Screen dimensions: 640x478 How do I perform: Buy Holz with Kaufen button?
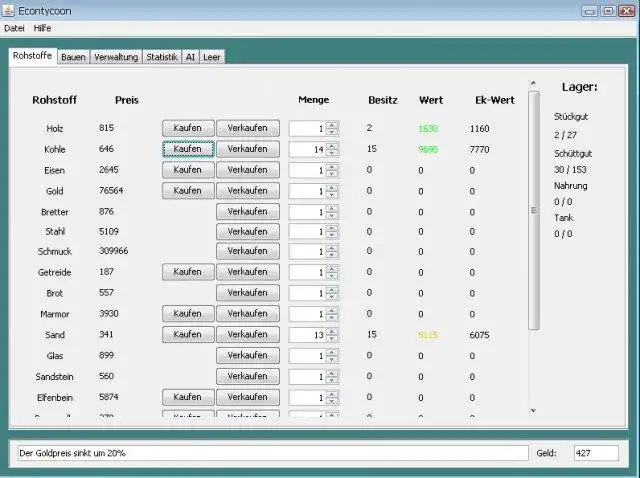[188, 128]
